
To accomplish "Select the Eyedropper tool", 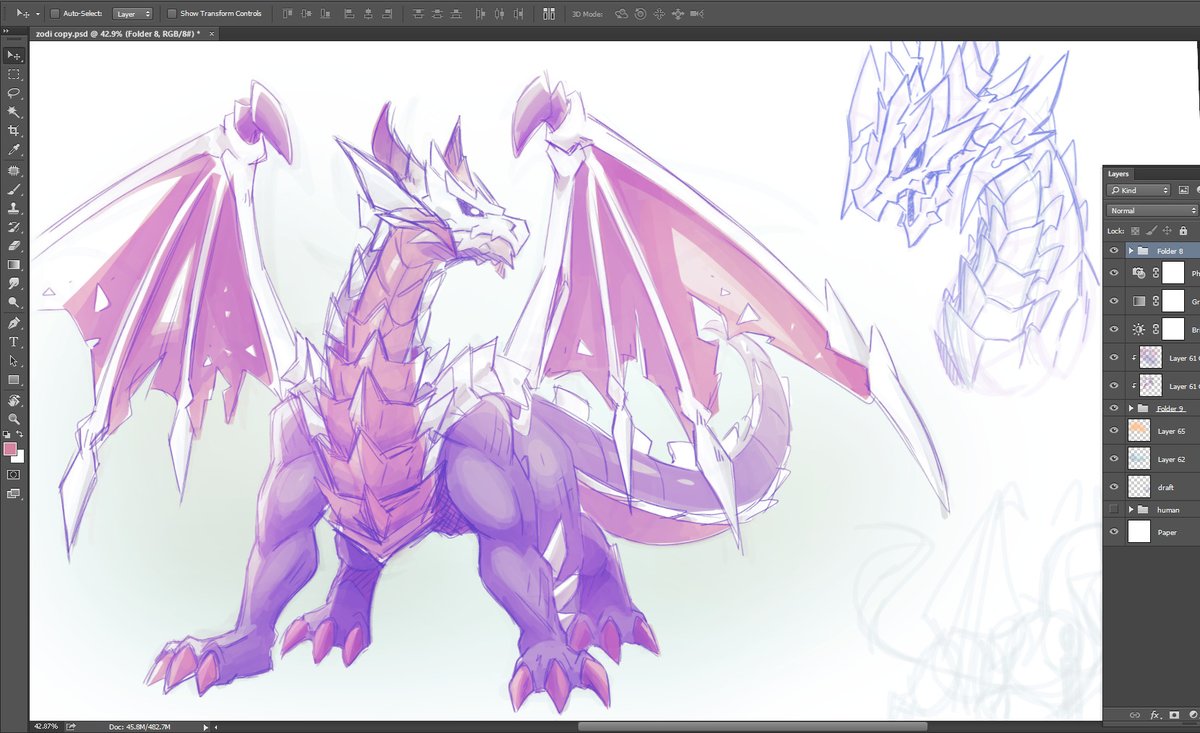I will pos(14,150).
